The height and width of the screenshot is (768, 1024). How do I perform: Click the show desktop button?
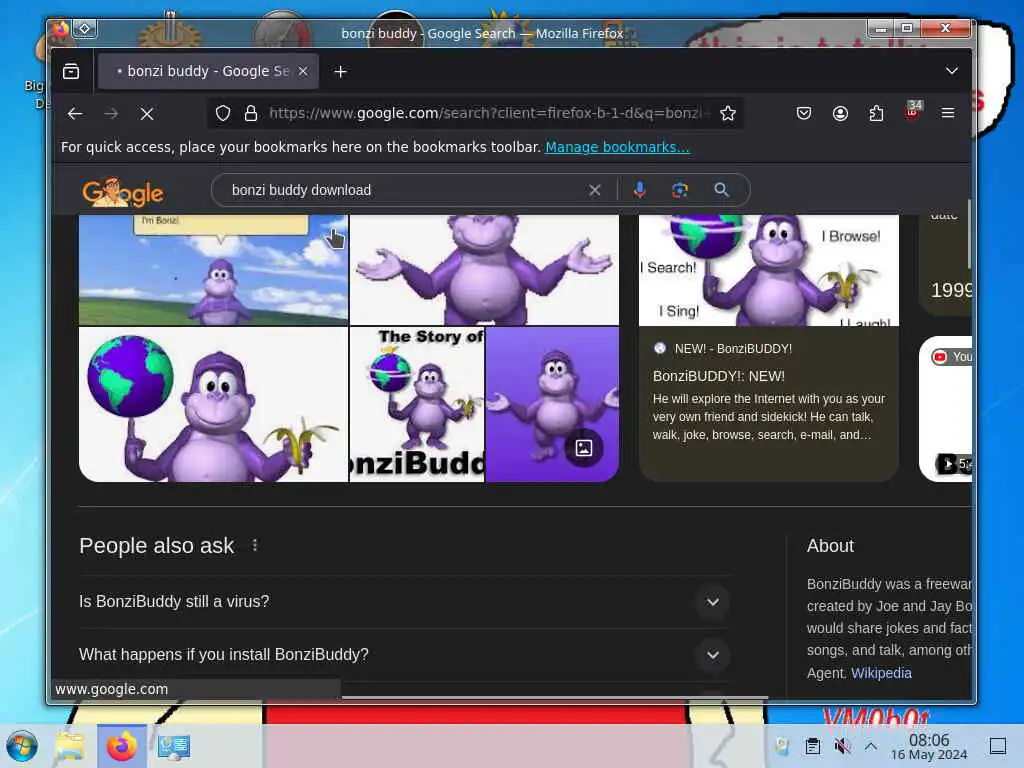(998, 746)
